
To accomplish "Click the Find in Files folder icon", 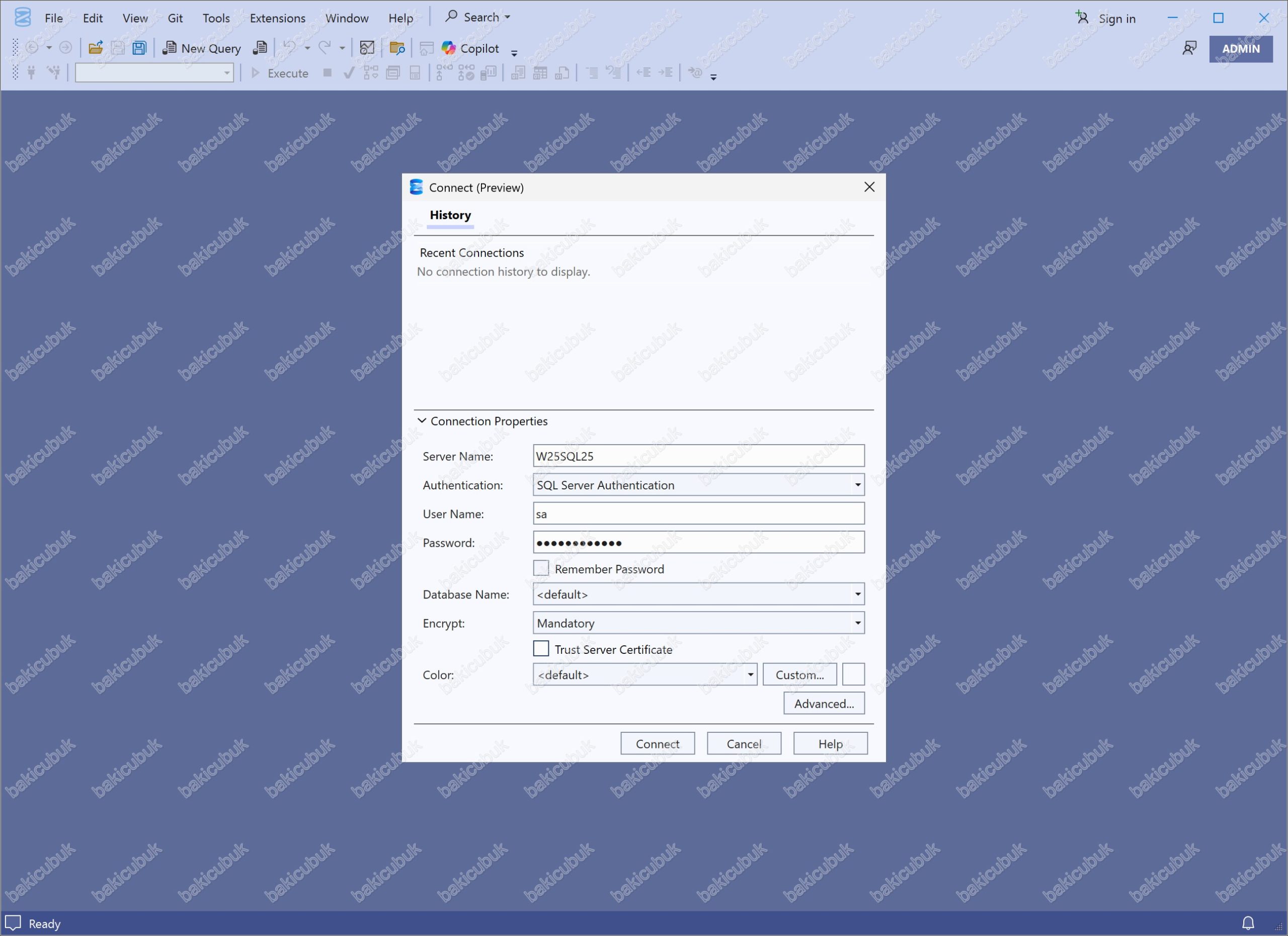I will 397,48.
